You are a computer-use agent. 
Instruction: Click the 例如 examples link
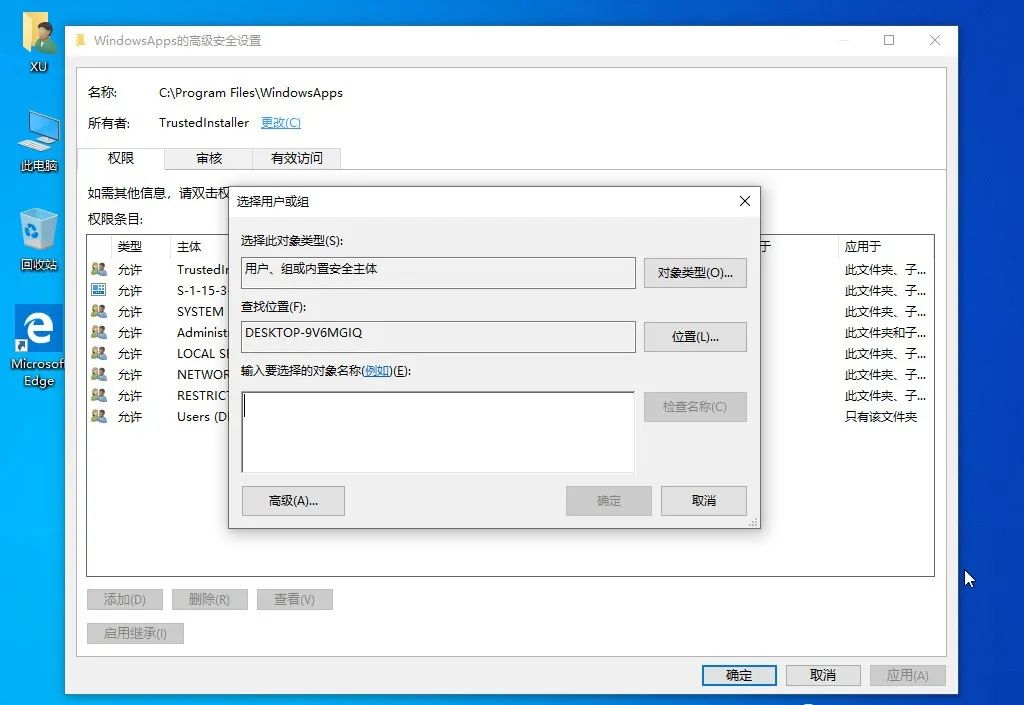[x=377, y=371]
